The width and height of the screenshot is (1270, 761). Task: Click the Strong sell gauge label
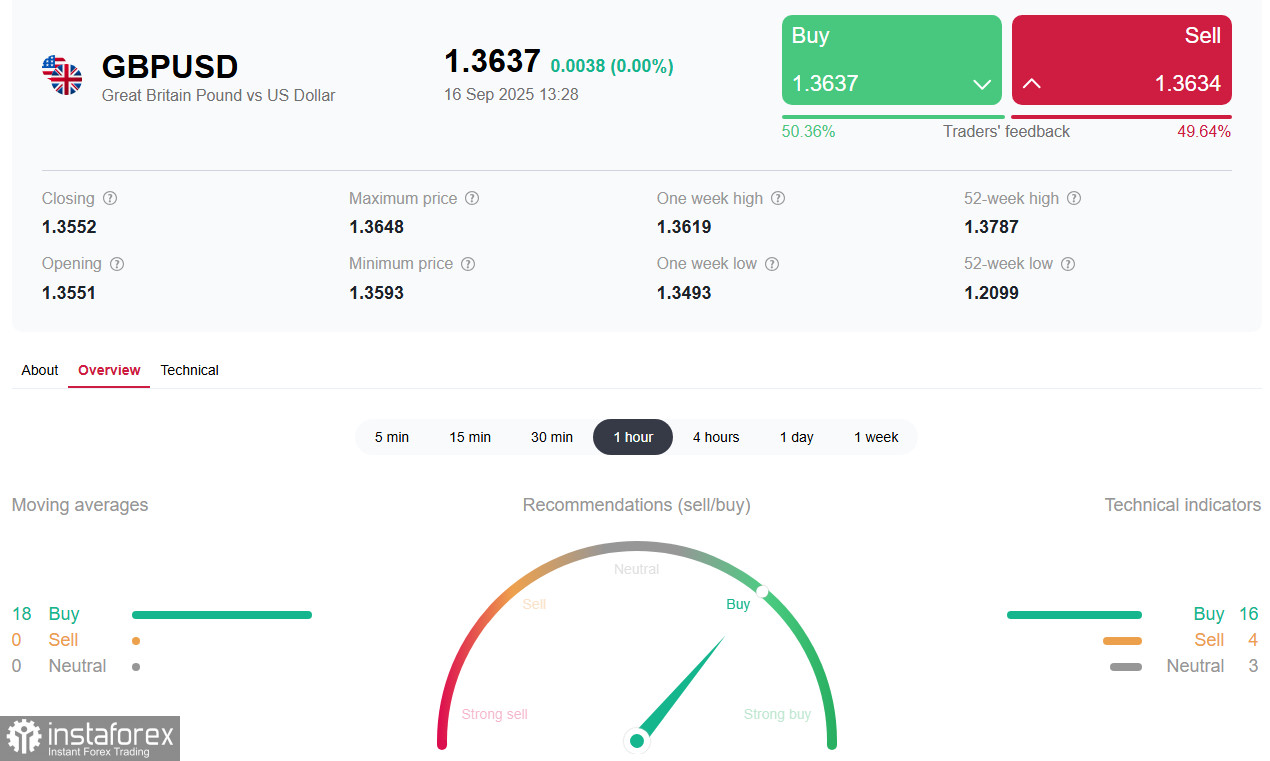coord(494,715)
